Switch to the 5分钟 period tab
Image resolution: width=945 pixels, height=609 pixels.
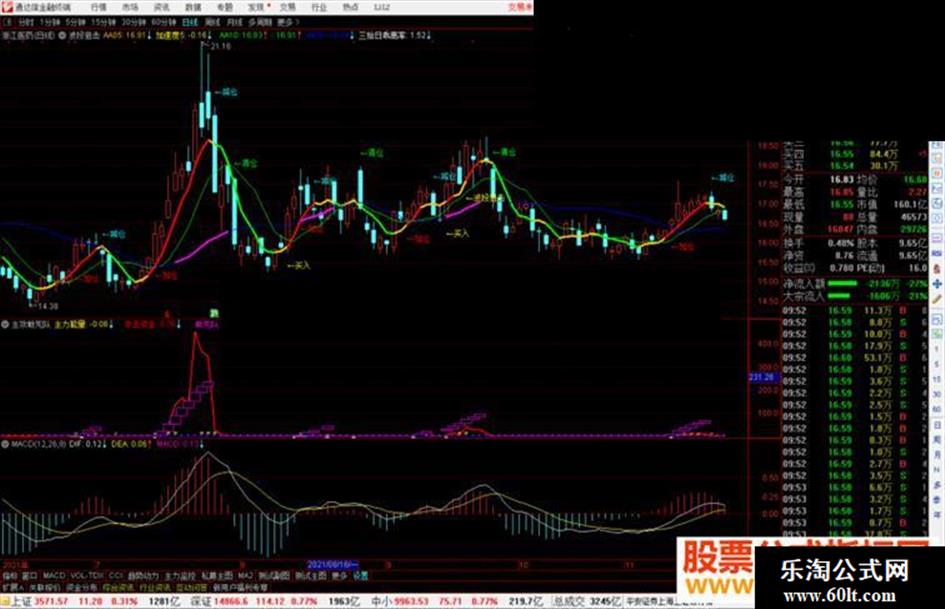(74, 22)
